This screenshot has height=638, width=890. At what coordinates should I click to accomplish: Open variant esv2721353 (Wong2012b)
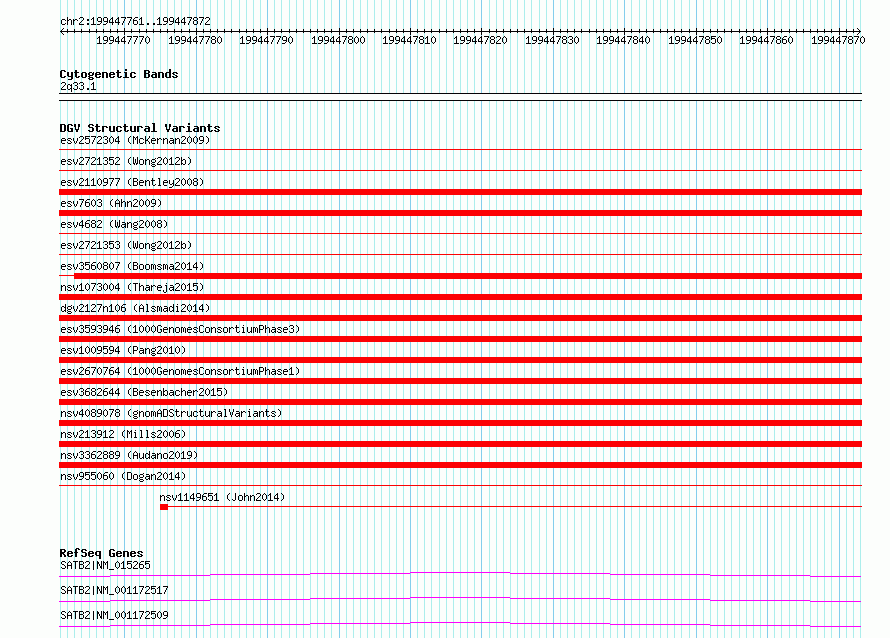pyautogui.click(x=126, y=245)
